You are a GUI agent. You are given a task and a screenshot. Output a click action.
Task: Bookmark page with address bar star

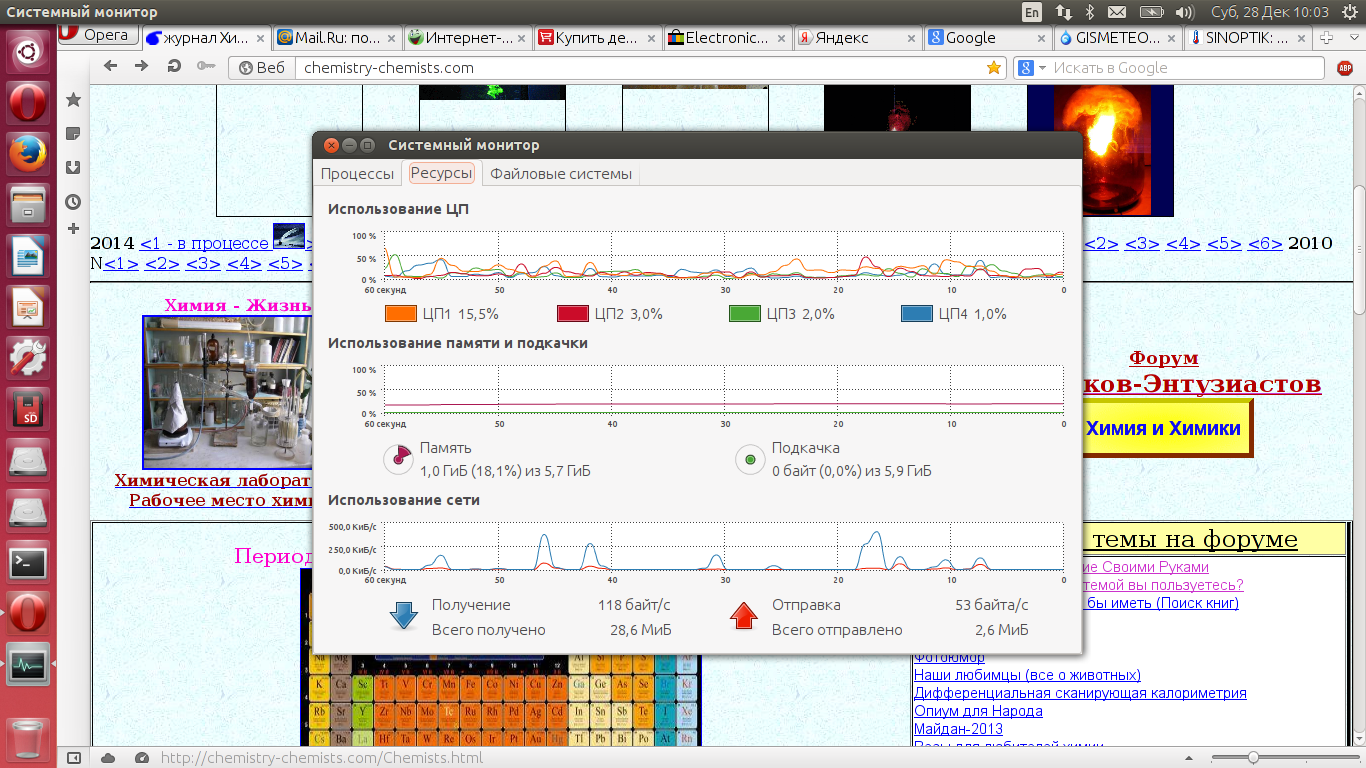[x=993, y=68]
